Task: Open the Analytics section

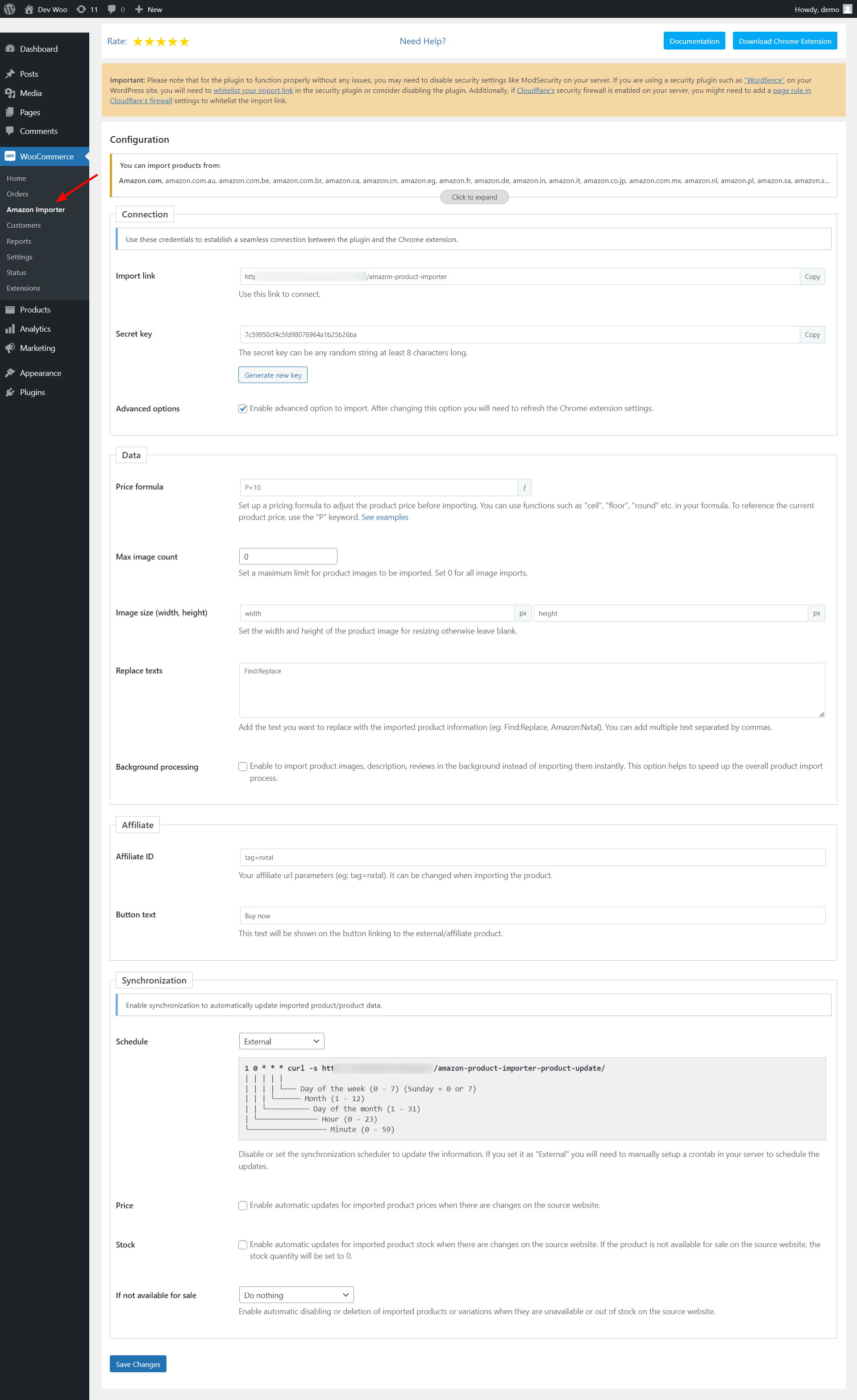Action: coord(35,329)
